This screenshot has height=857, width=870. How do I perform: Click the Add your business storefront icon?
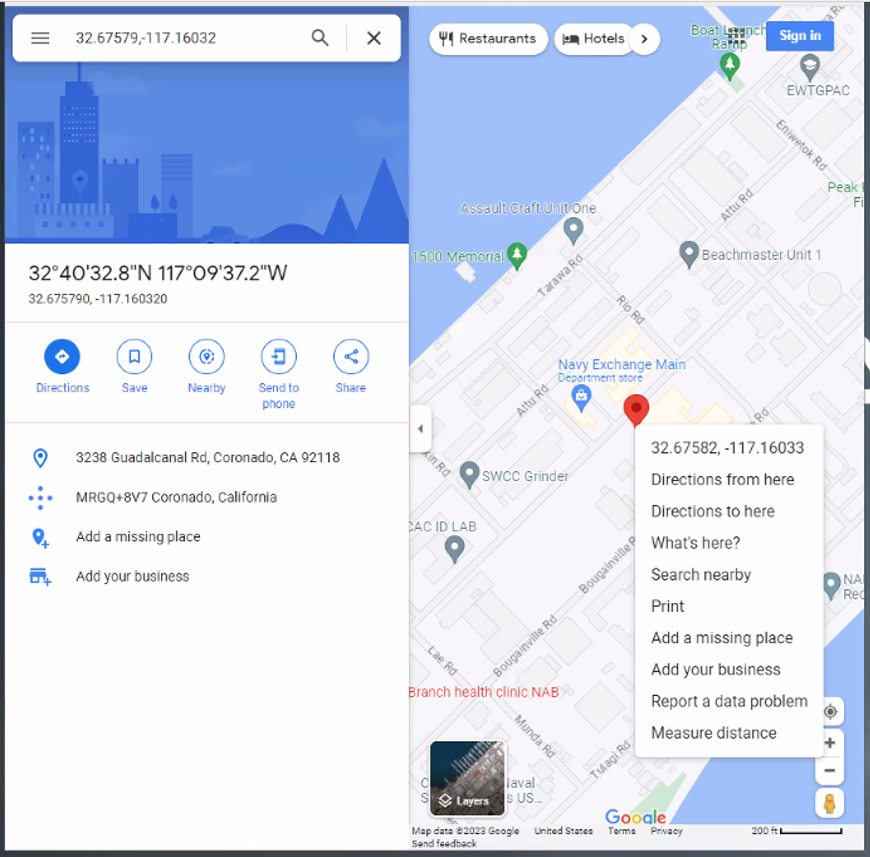[x=40, y=577]
